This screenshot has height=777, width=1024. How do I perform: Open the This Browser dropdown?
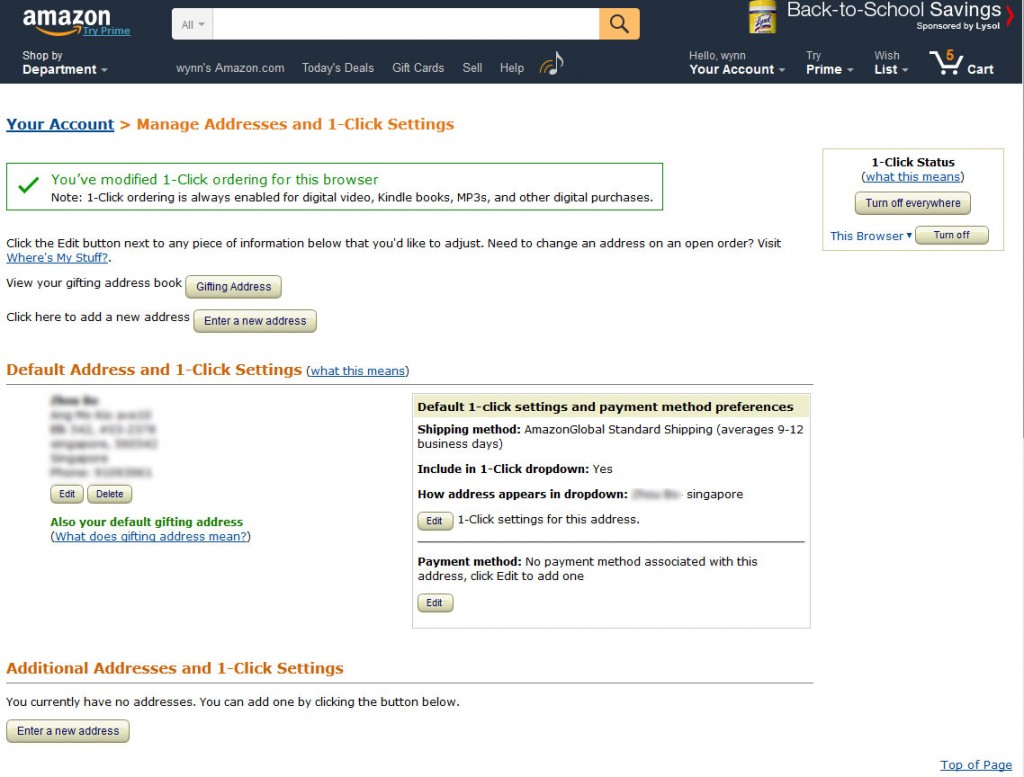871,236
